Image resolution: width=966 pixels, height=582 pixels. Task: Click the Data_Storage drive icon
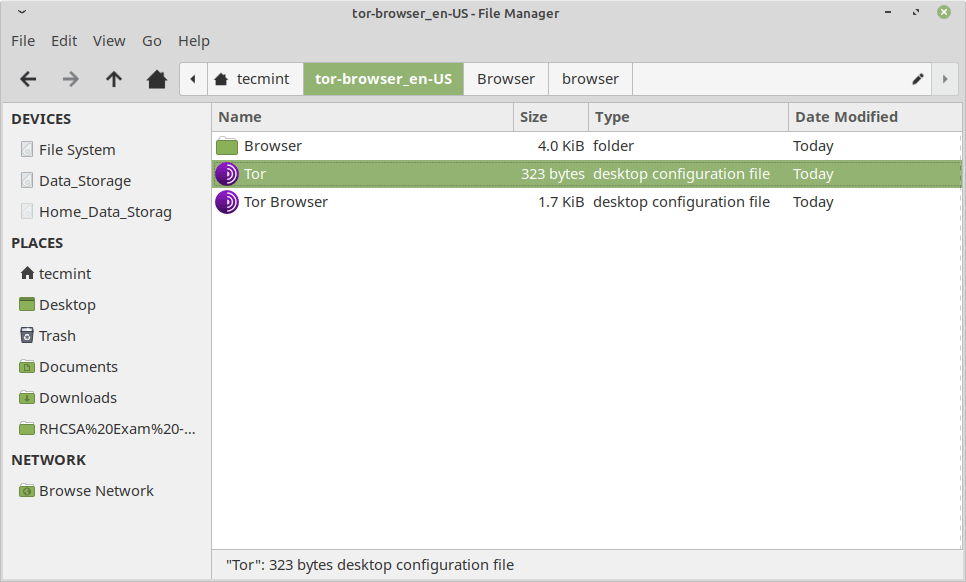click(x=26, y=180)
